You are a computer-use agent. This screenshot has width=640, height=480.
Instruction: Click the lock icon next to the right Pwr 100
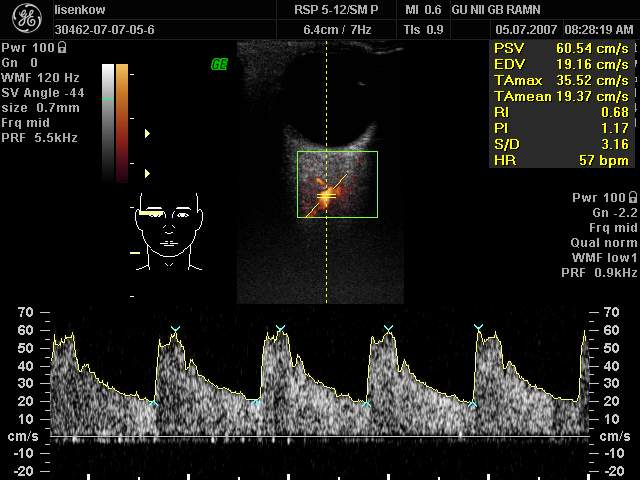(633, 197)
